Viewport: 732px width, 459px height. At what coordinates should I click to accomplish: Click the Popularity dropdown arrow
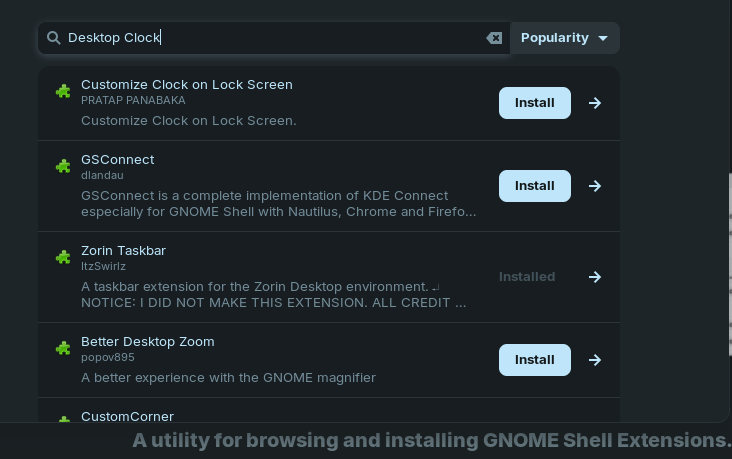(603, 38)
